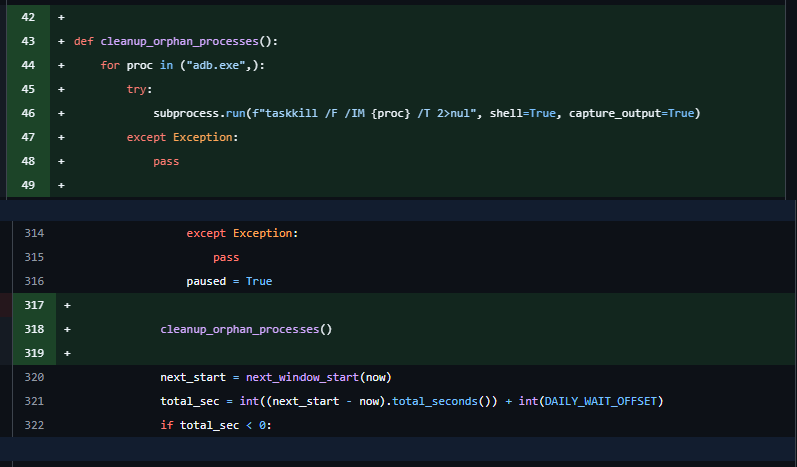The width and height of the screenshot is (797, 467).
Task: Click line number 322 in the diff
Action: point(34,425)
